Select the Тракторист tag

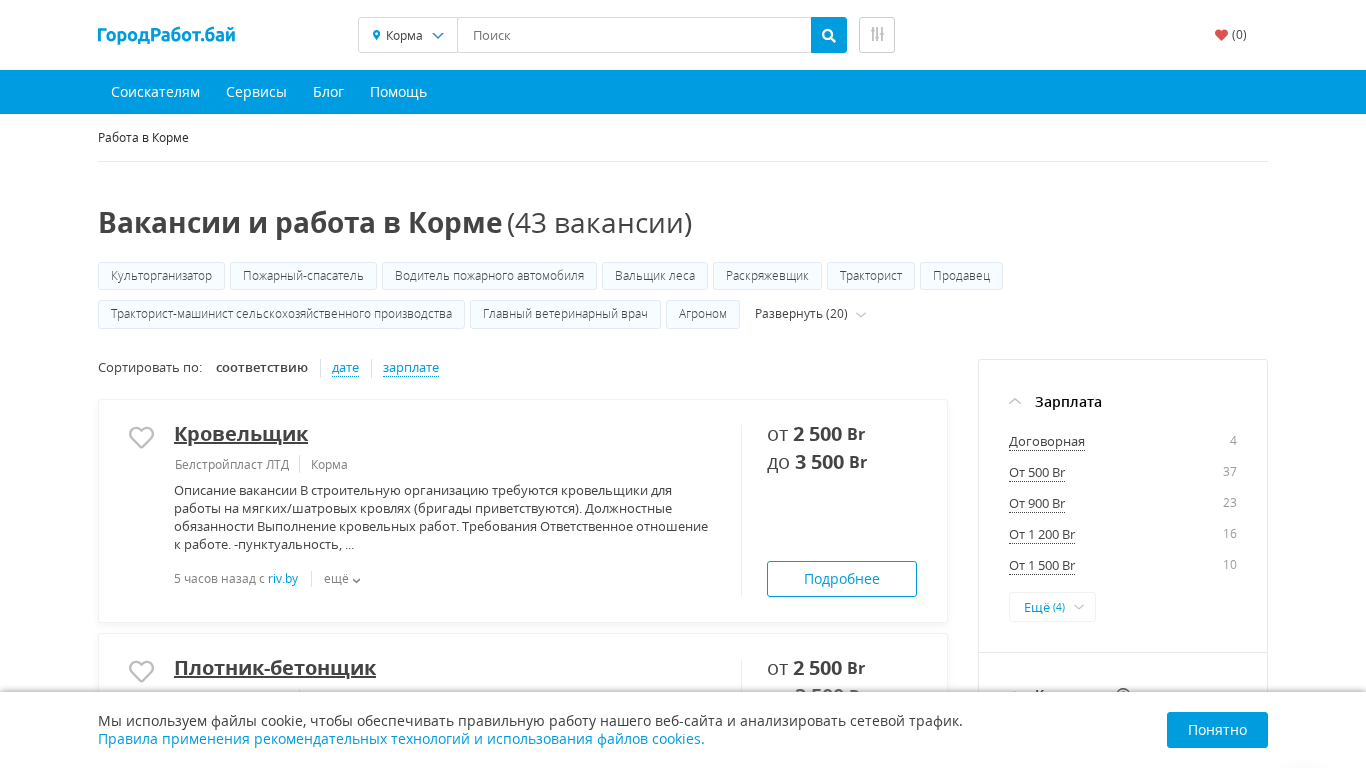click(871, 276)
